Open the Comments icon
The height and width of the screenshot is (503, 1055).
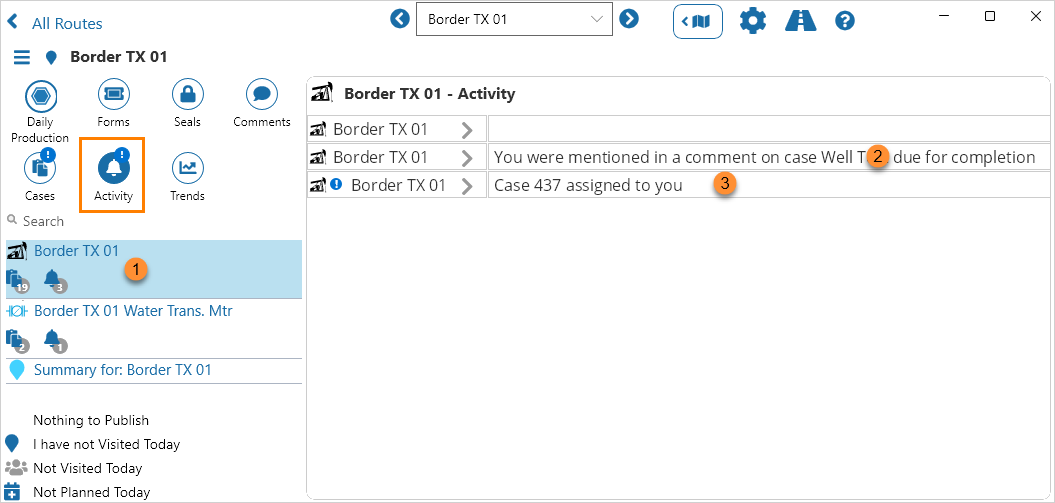coord(261,95)
